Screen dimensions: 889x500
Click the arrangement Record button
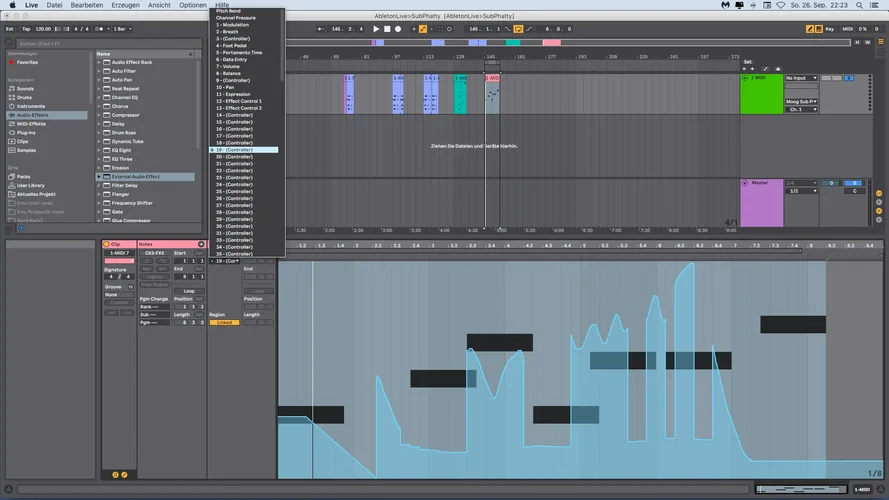point(398,29)
